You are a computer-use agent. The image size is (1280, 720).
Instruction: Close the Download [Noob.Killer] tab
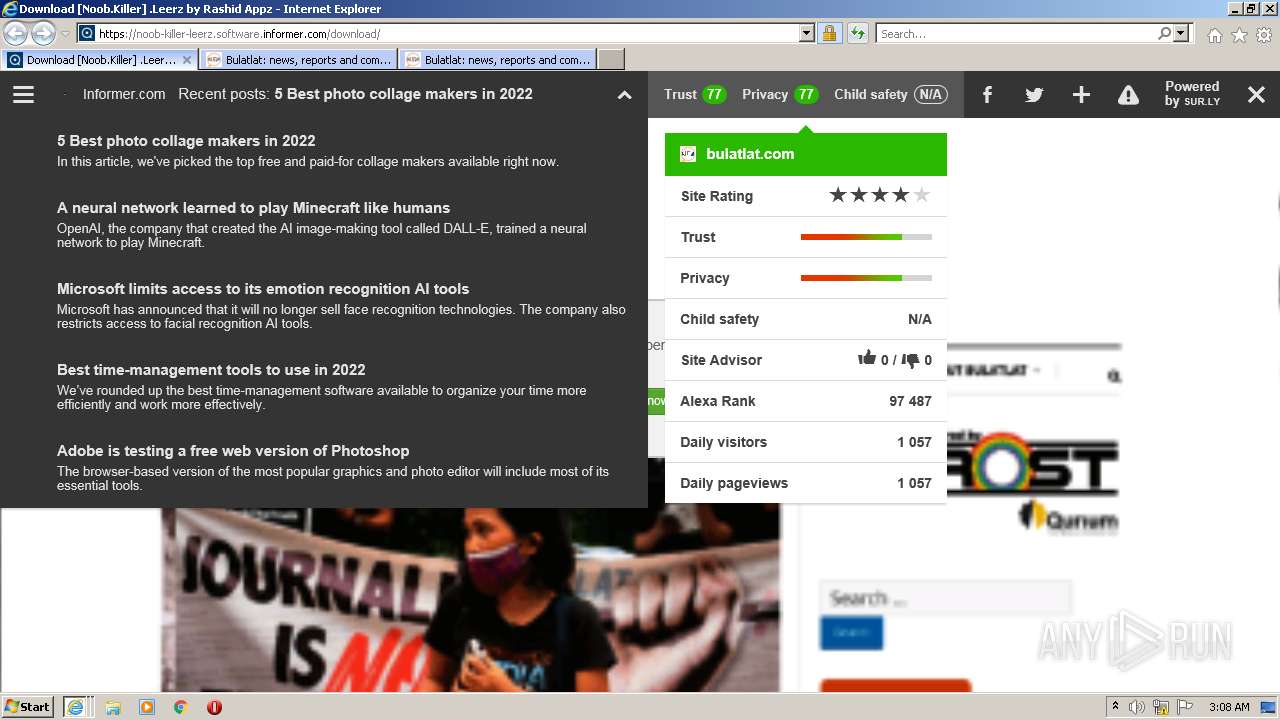pos(186,60)
